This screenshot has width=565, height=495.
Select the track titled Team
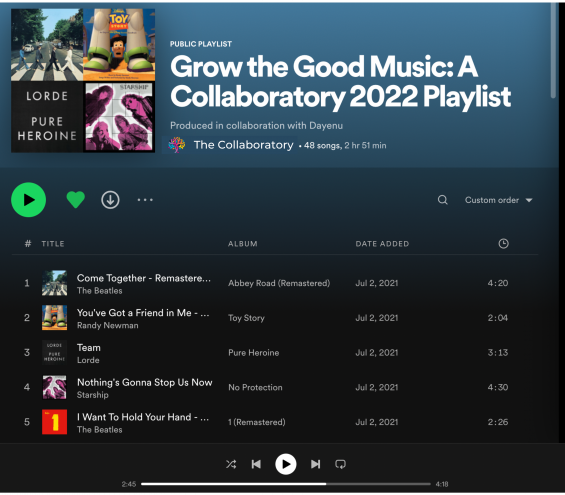click(89, 348)
